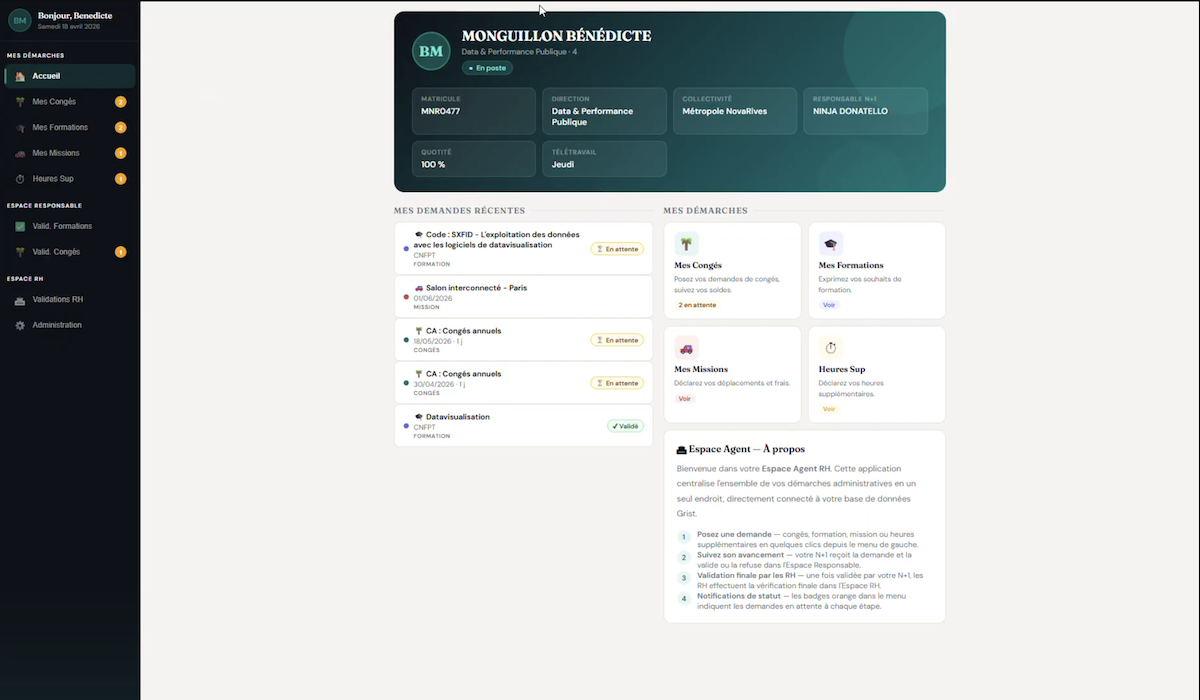This screenshot has height=700, width=1200.
Task: Click the printer icon for Validations RH
Action: 19,300
